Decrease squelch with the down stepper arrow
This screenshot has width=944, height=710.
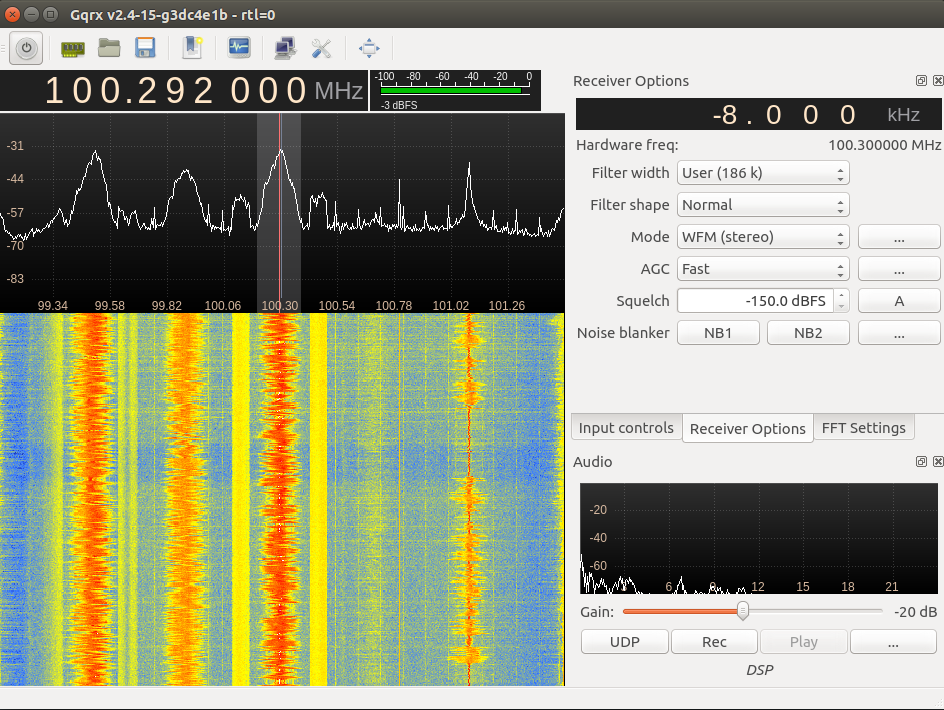[x=842, y=307]
